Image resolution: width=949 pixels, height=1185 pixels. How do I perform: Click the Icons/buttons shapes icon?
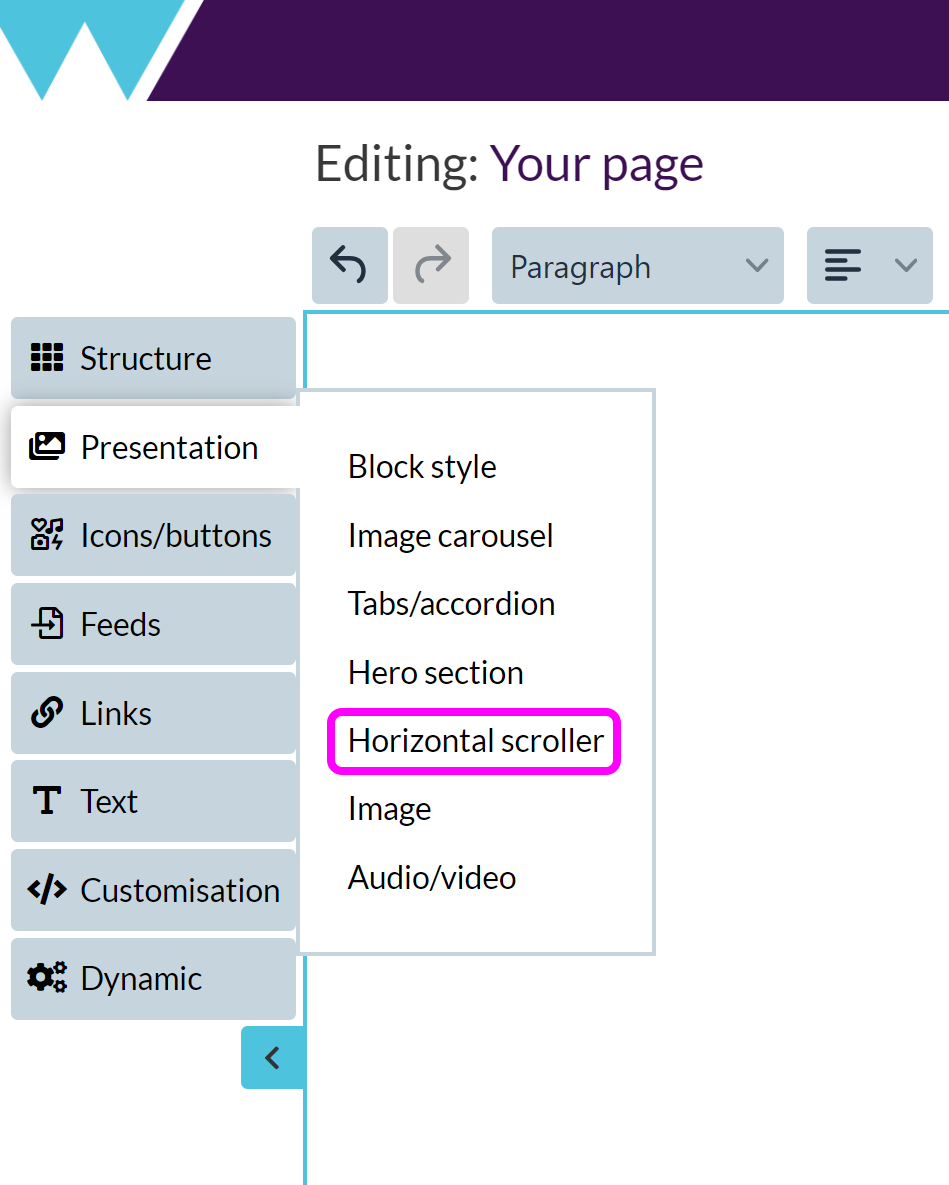pyautogui.click(x=46, y=535)
